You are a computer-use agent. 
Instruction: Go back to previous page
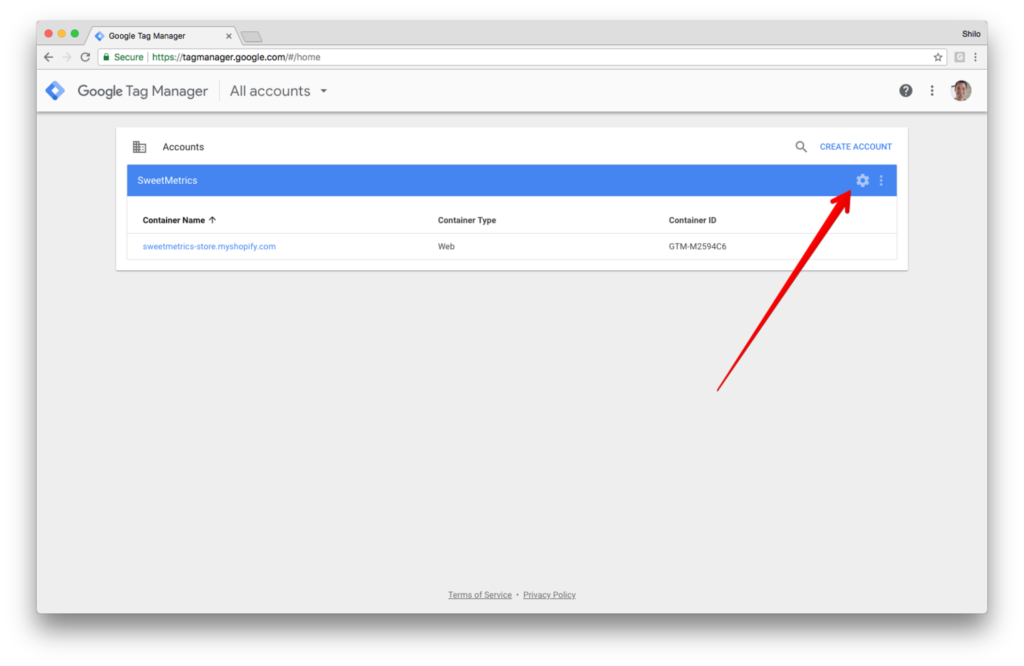(x=48, y=57)
